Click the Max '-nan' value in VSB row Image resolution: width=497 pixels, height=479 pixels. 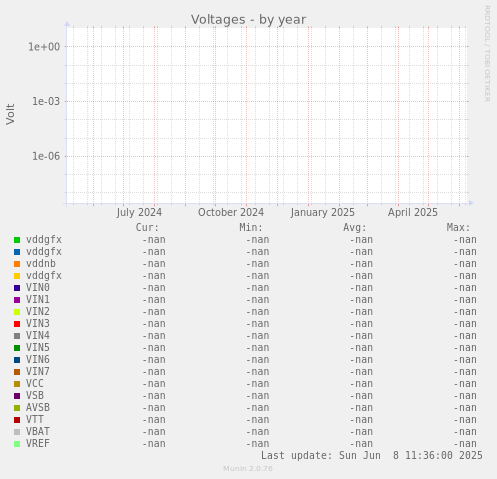click(465, 396)
